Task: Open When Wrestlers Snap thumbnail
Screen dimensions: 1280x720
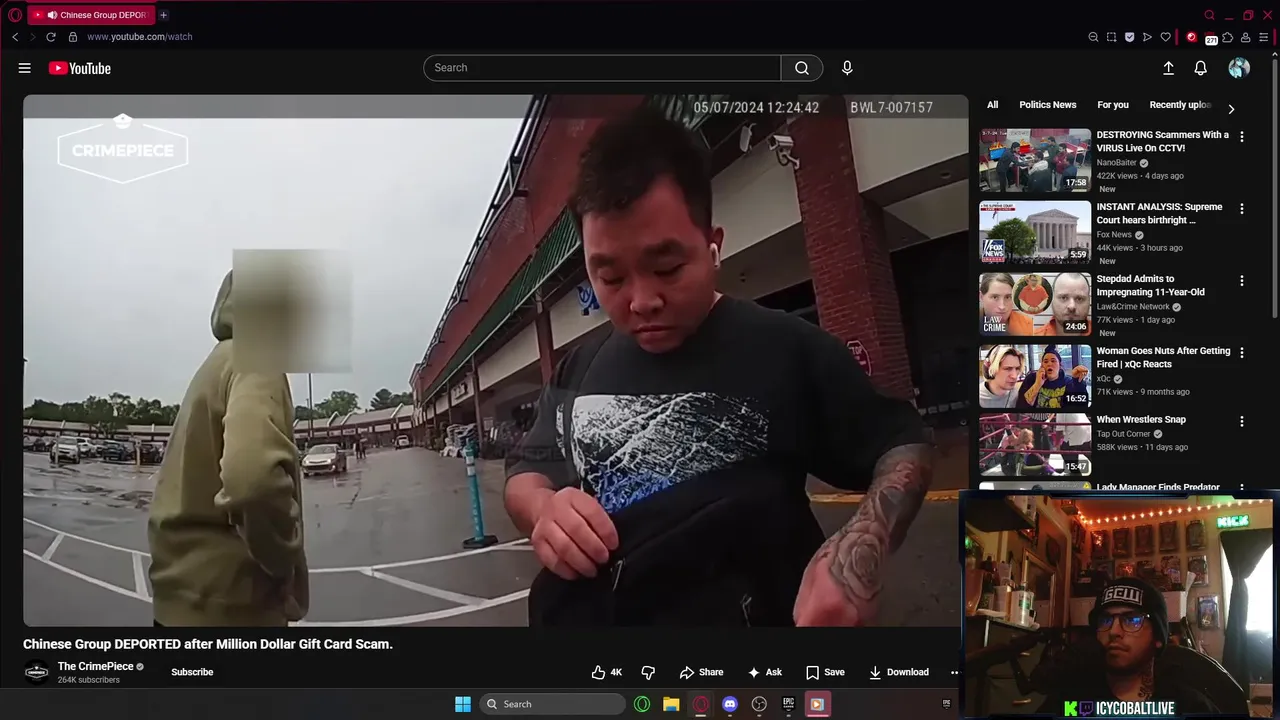Action: [1035, 444]
